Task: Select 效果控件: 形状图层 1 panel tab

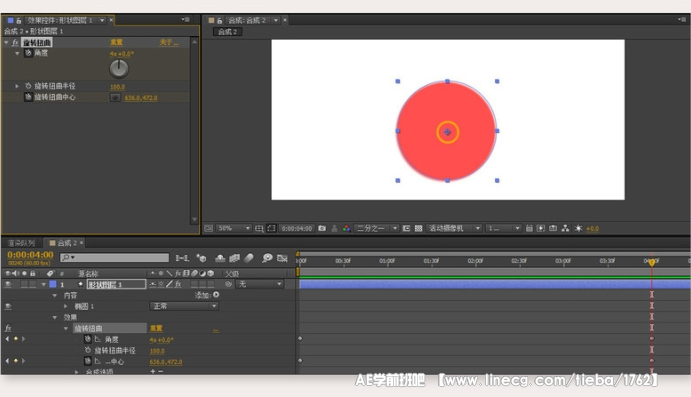Action: click(x=59, y=20)
